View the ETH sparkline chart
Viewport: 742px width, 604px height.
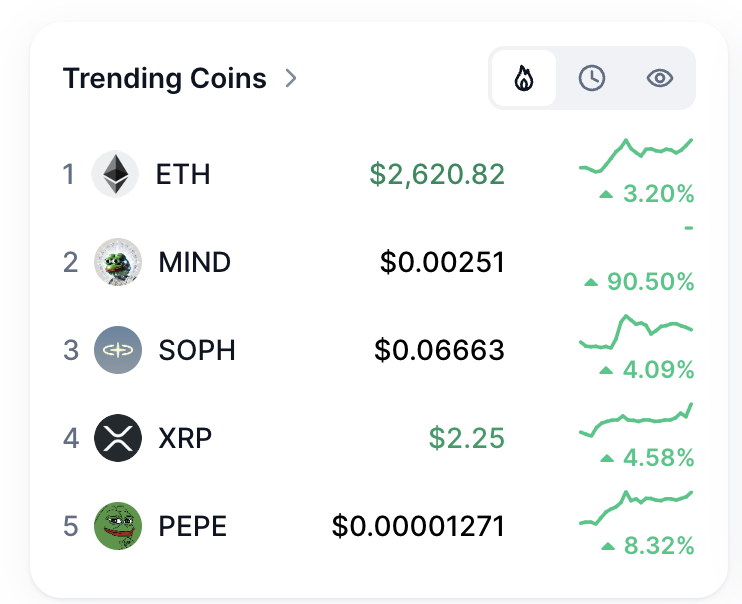636,157
